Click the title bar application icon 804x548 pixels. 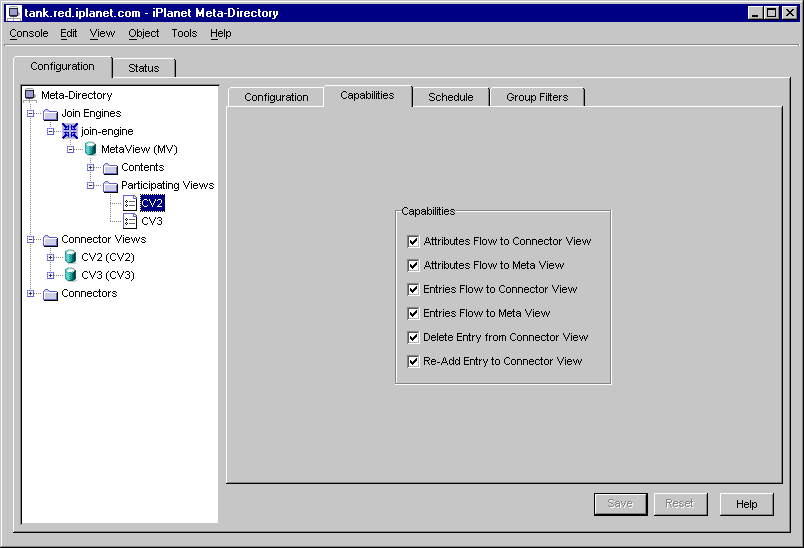click(x=14, y=13)
